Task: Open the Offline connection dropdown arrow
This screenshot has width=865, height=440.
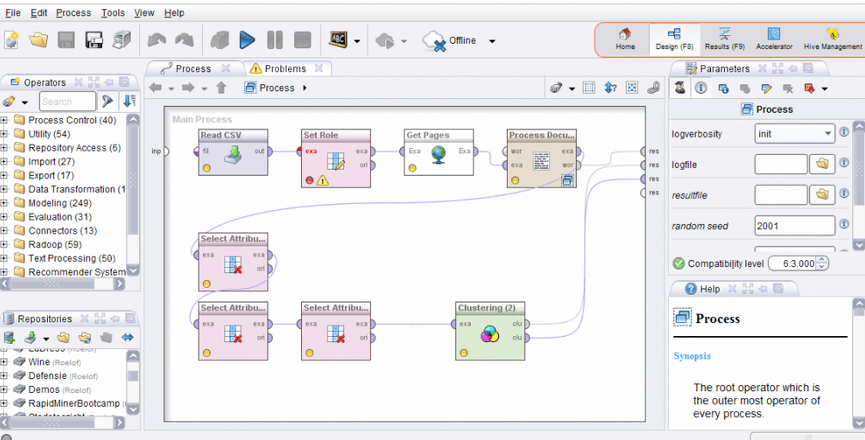Action: click(492, 41)
